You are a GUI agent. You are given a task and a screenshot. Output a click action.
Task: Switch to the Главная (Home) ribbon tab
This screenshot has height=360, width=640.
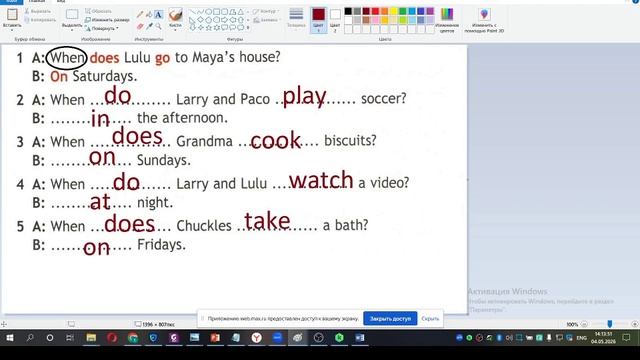tap(37, 2)
